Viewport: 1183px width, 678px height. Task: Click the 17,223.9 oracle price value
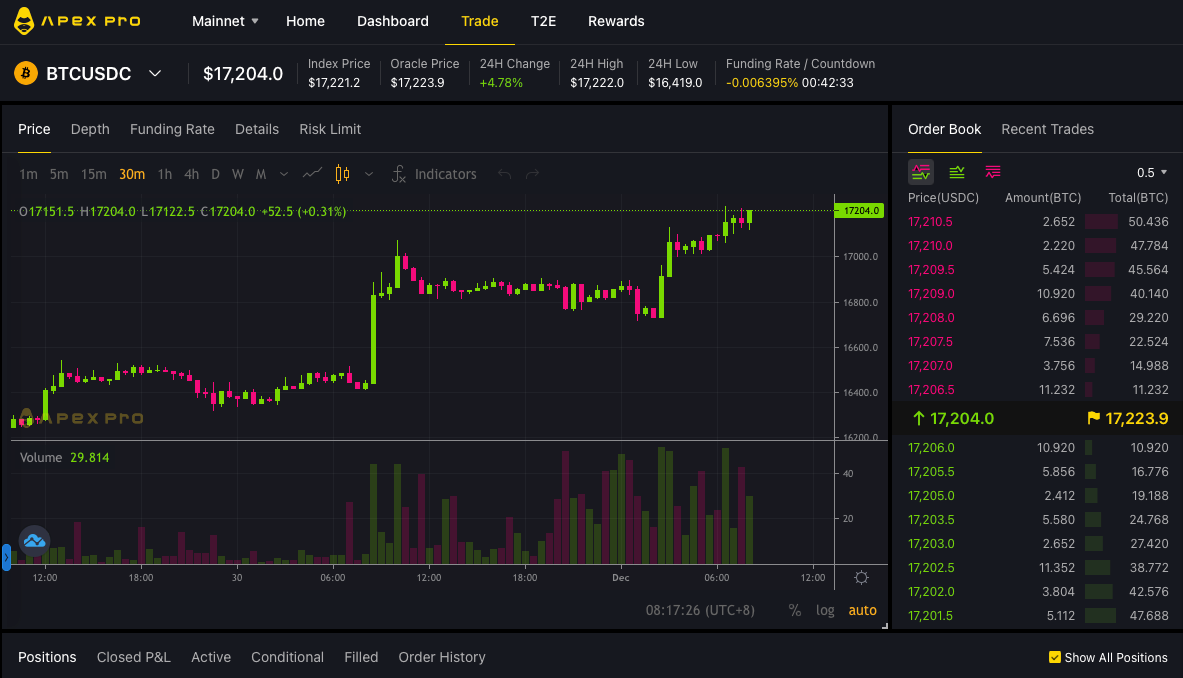pos(1137,418)
